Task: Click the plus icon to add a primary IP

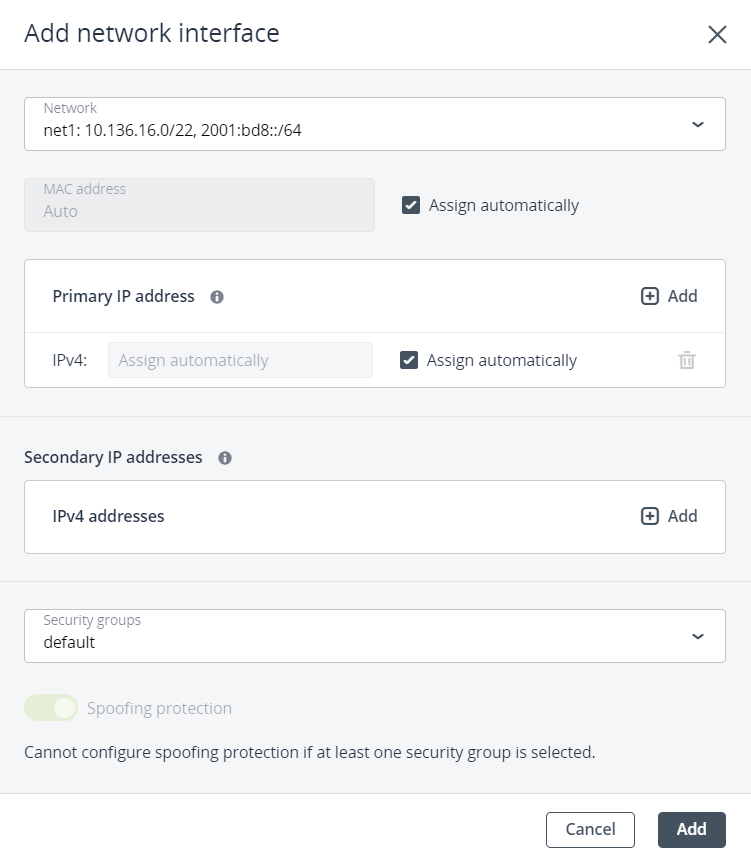Action: click(651, 295)
